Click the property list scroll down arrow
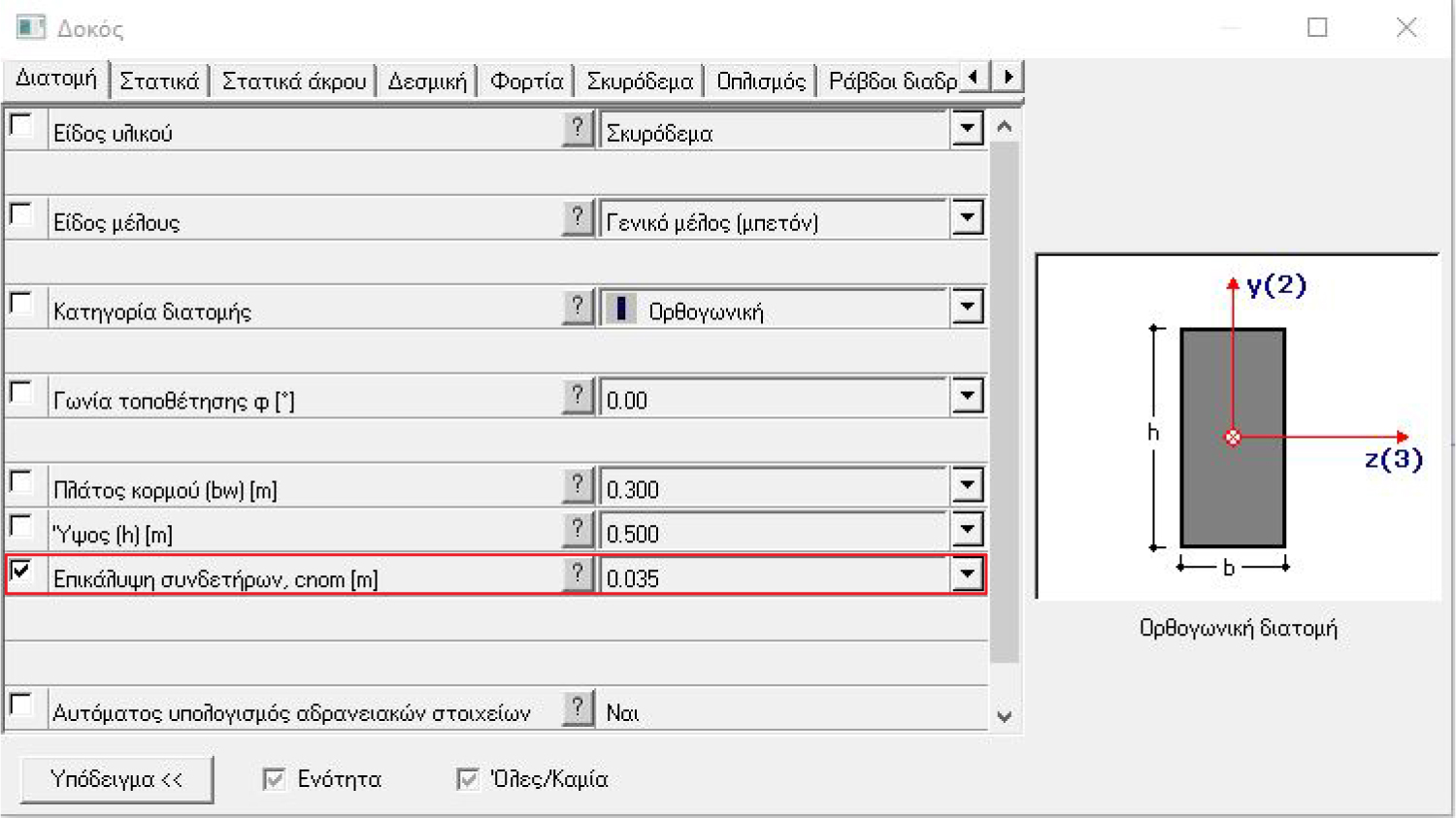This screenshot has height=818, width=1456. point(1005,716)
